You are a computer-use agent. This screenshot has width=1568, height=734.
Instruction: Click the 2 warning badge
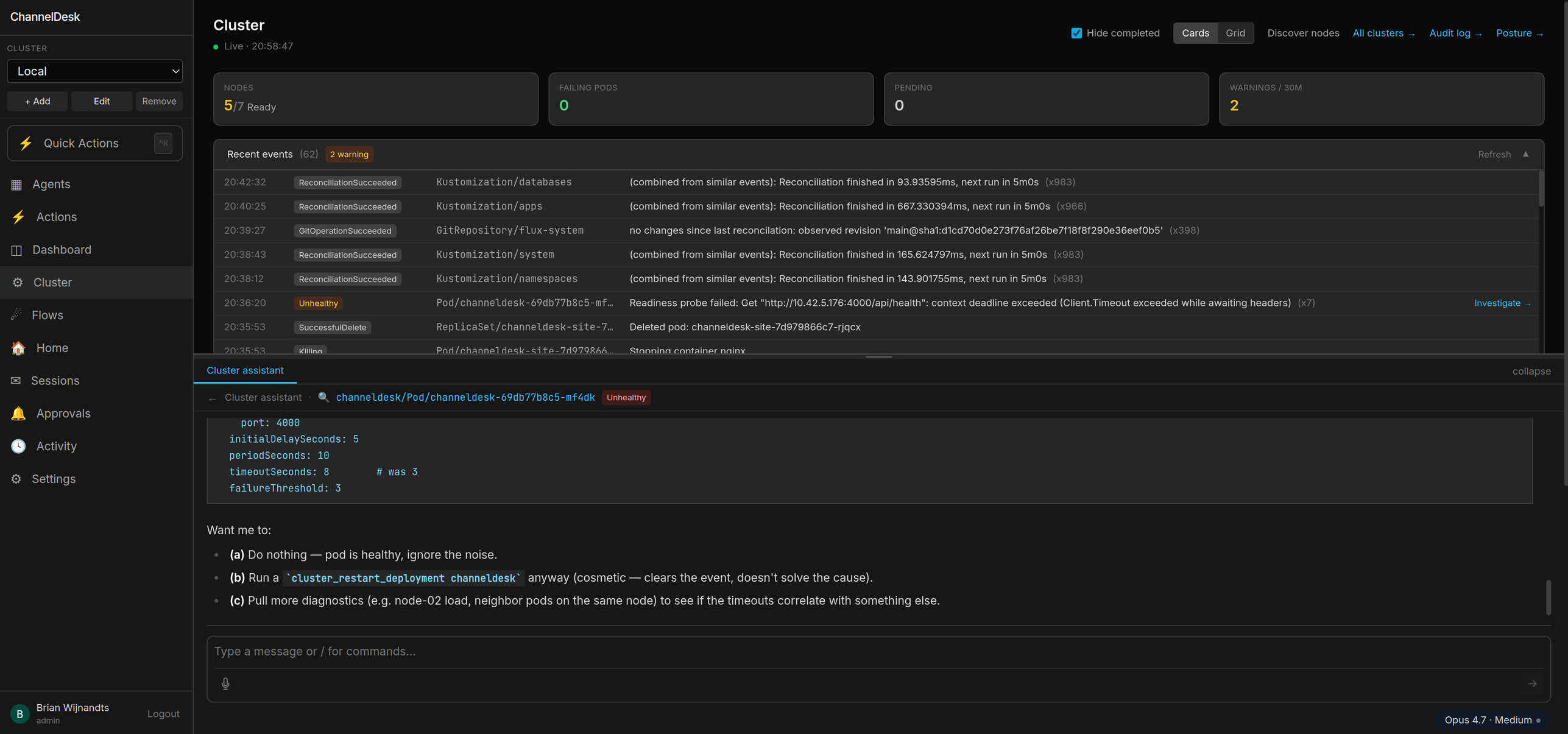coord(349,154)
